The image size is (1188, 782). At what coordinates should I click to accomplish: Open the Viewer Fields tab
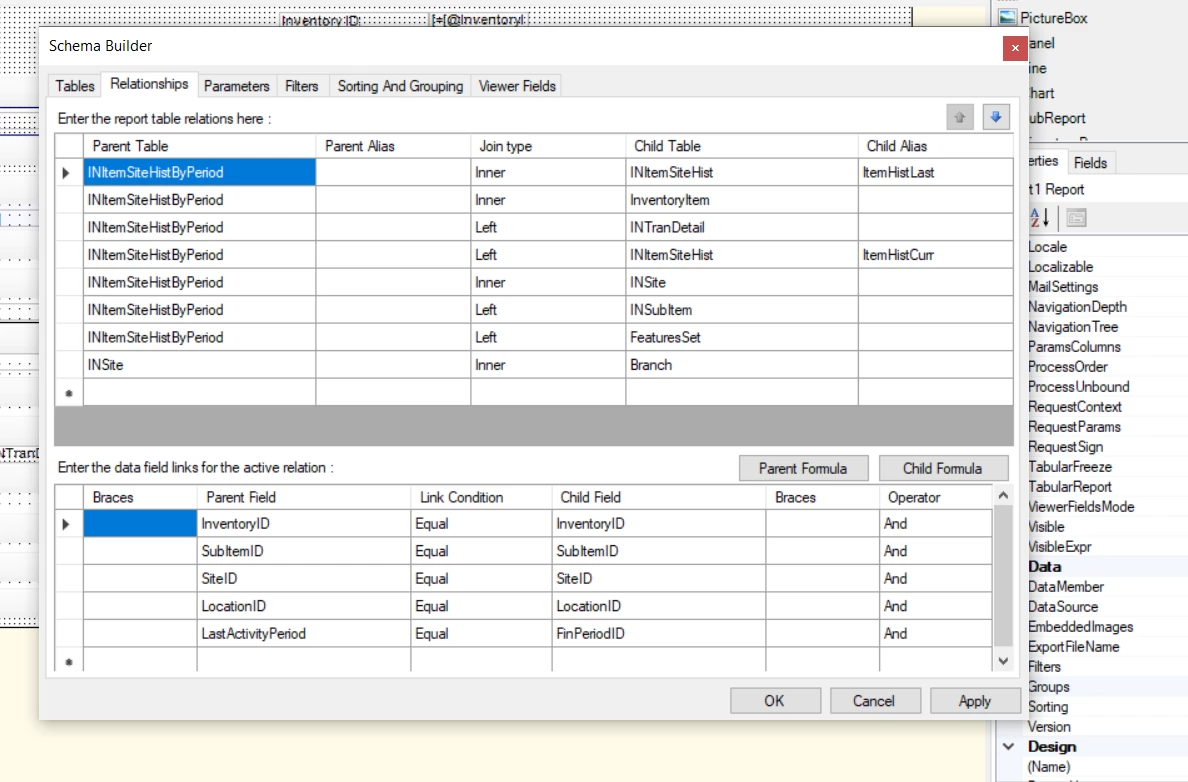[x=517, y=86]
